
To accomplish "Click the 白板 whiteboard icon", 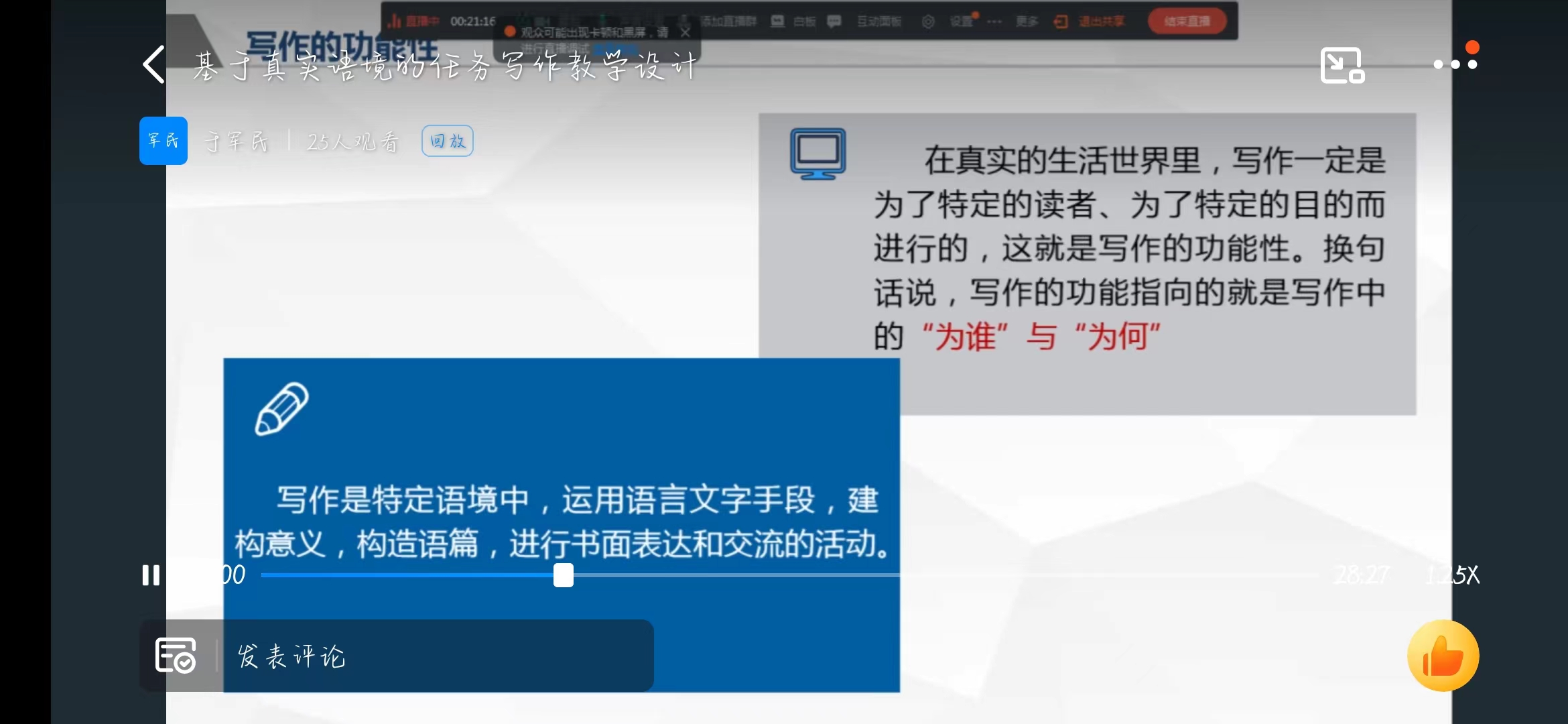I will [x=778, y=21].
